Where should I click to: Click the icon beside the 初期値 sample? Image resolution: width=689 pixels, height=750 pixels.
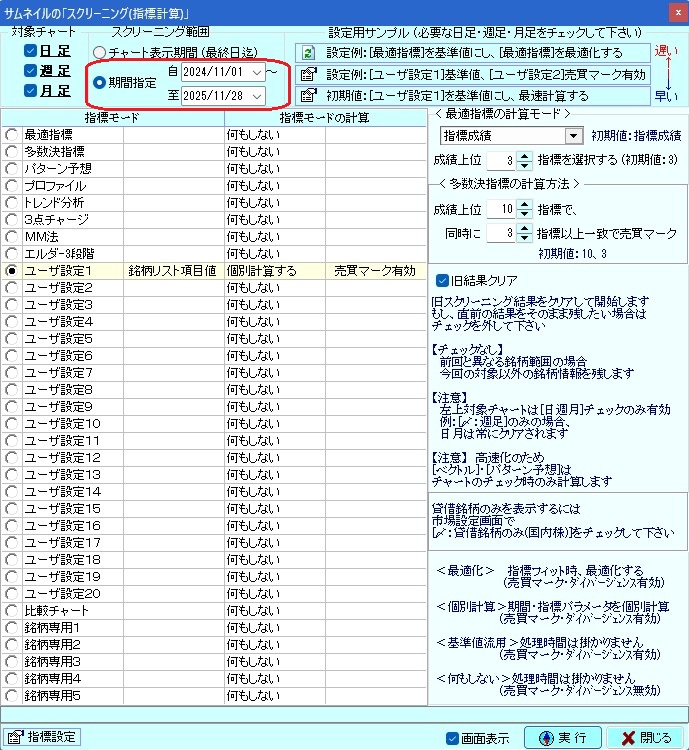click(308, 97)
